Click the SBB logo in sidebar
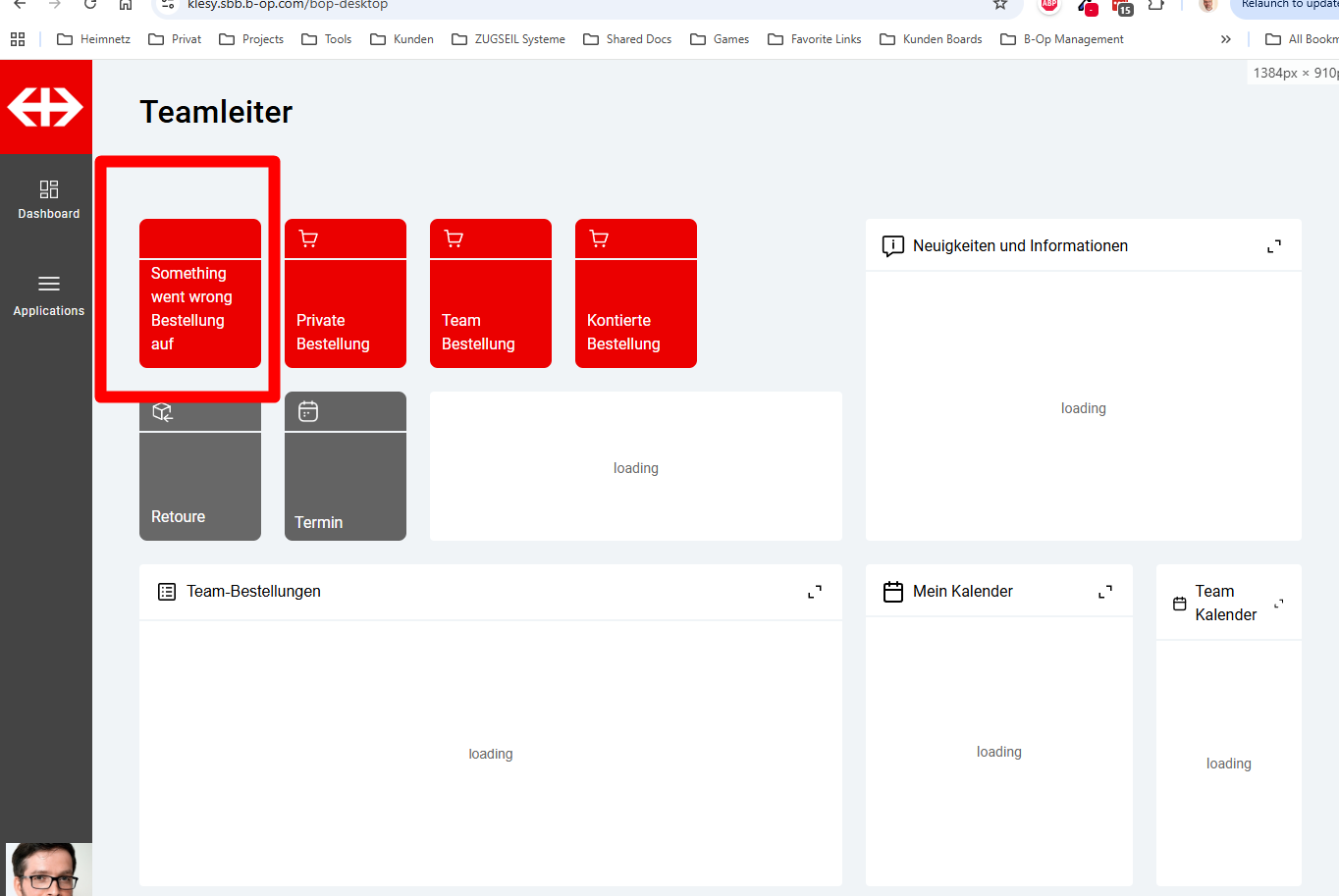The height and width of the screenshot is (896, 1339). pyautogui.click(x=45, y=107)
